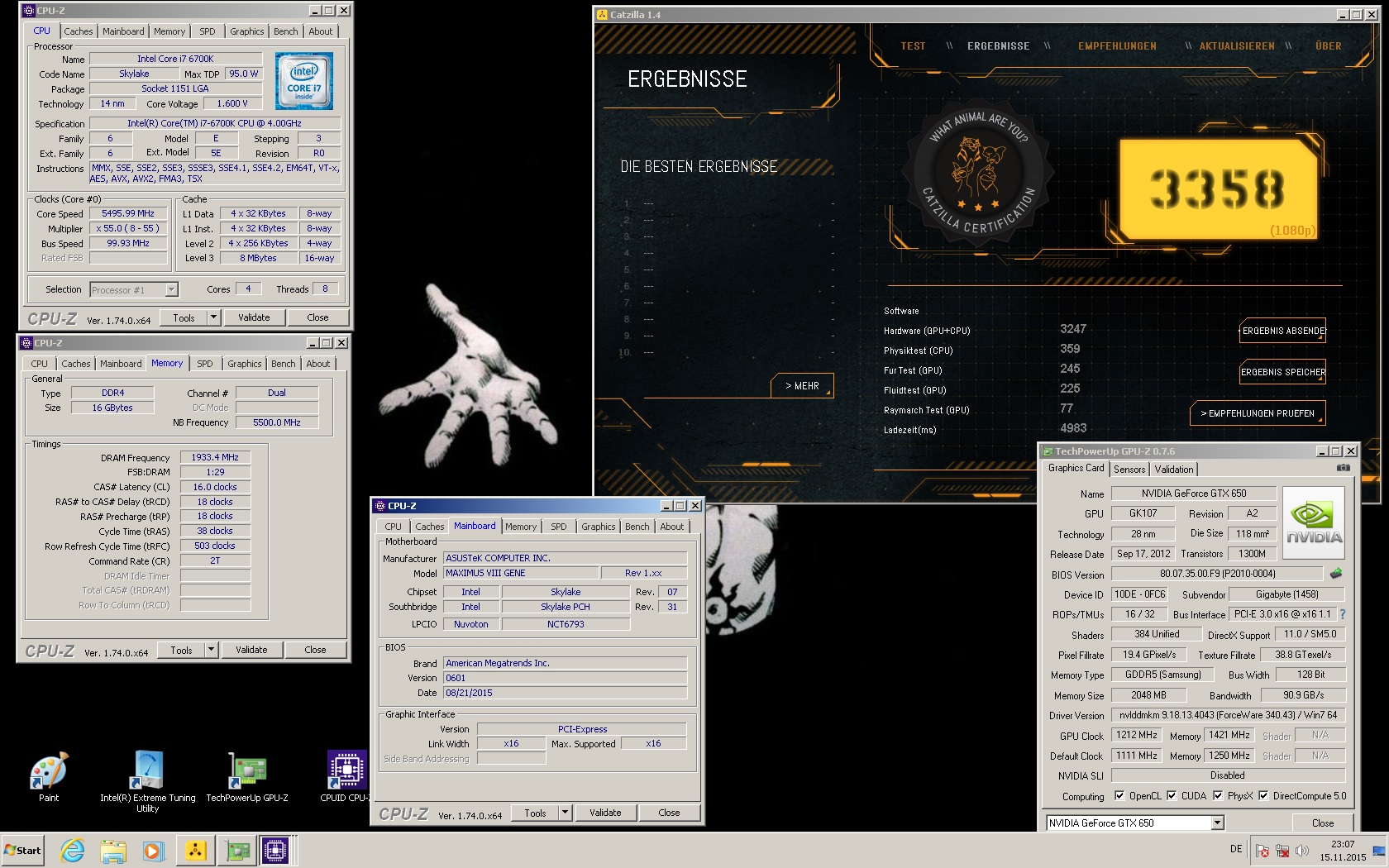Viewport: 1389px width, 868px height.
Task: Switch to GPU-Z taskbar item
Action: (x=237, y=850)
